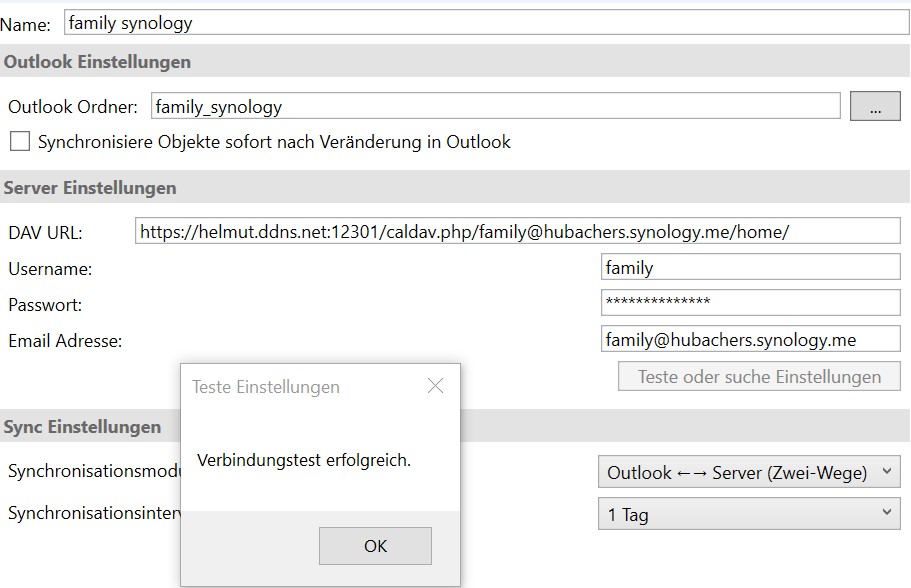The width and height of the screenshot is (911, 588).
Task: Click the Server Einstellungen section header
Action: [x=455, y=188]
